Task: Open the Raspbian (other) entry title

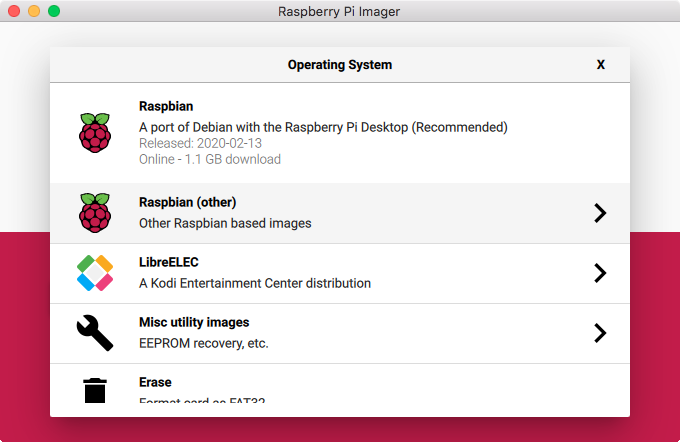Action: tap(187, 203)
